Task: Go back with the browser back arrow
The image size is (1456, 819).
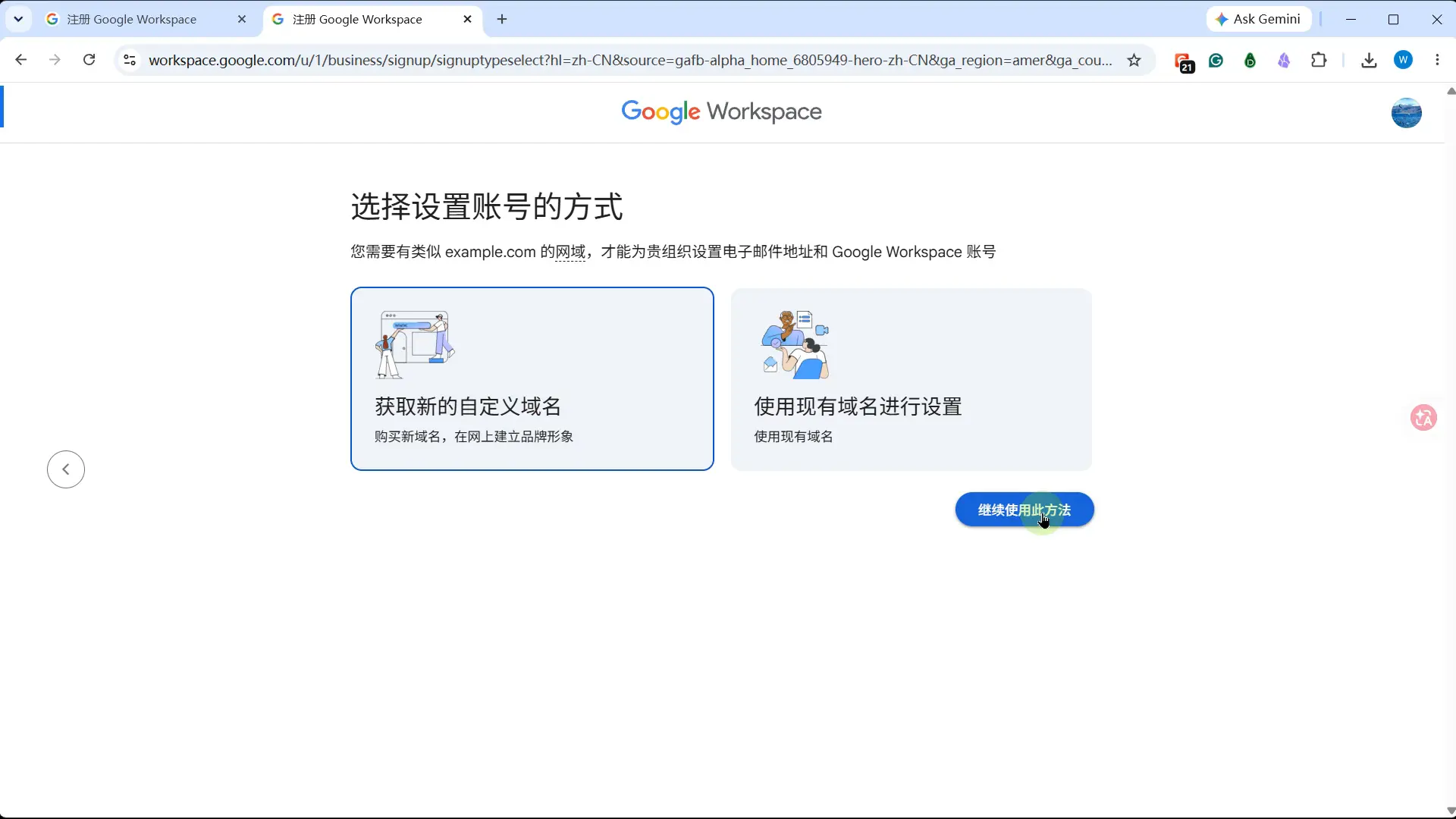Action: point(21,60)
